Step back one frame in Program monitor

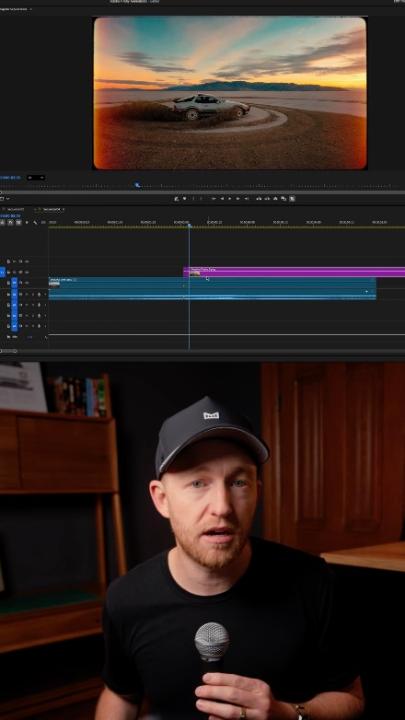222,198
